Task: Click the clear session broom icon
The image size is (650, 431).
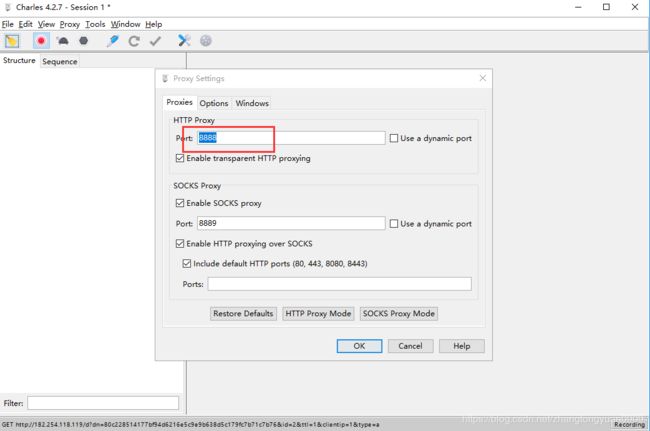Action: click(12, 41)
